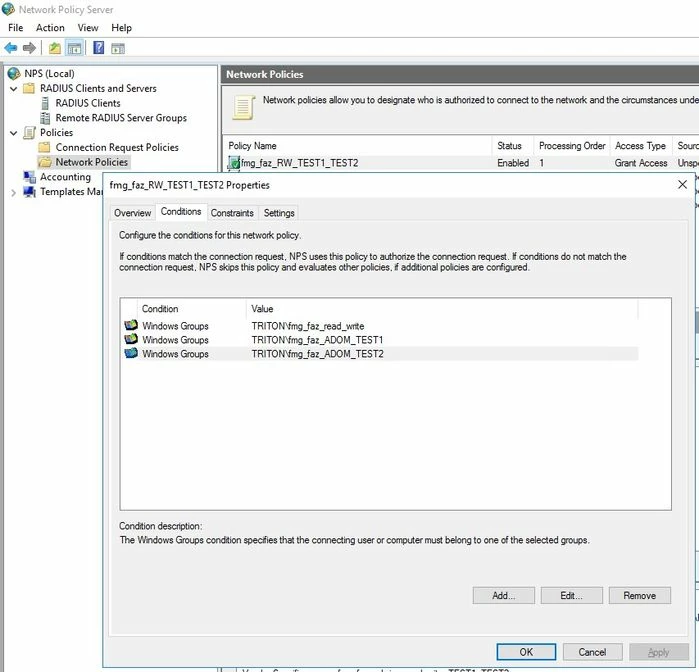The height and width of the screenshot is (672, 699).
Task: Click the group icon beside TRITON\fmg_faz_ADOM_TEST1
Action: pos(131,339)
